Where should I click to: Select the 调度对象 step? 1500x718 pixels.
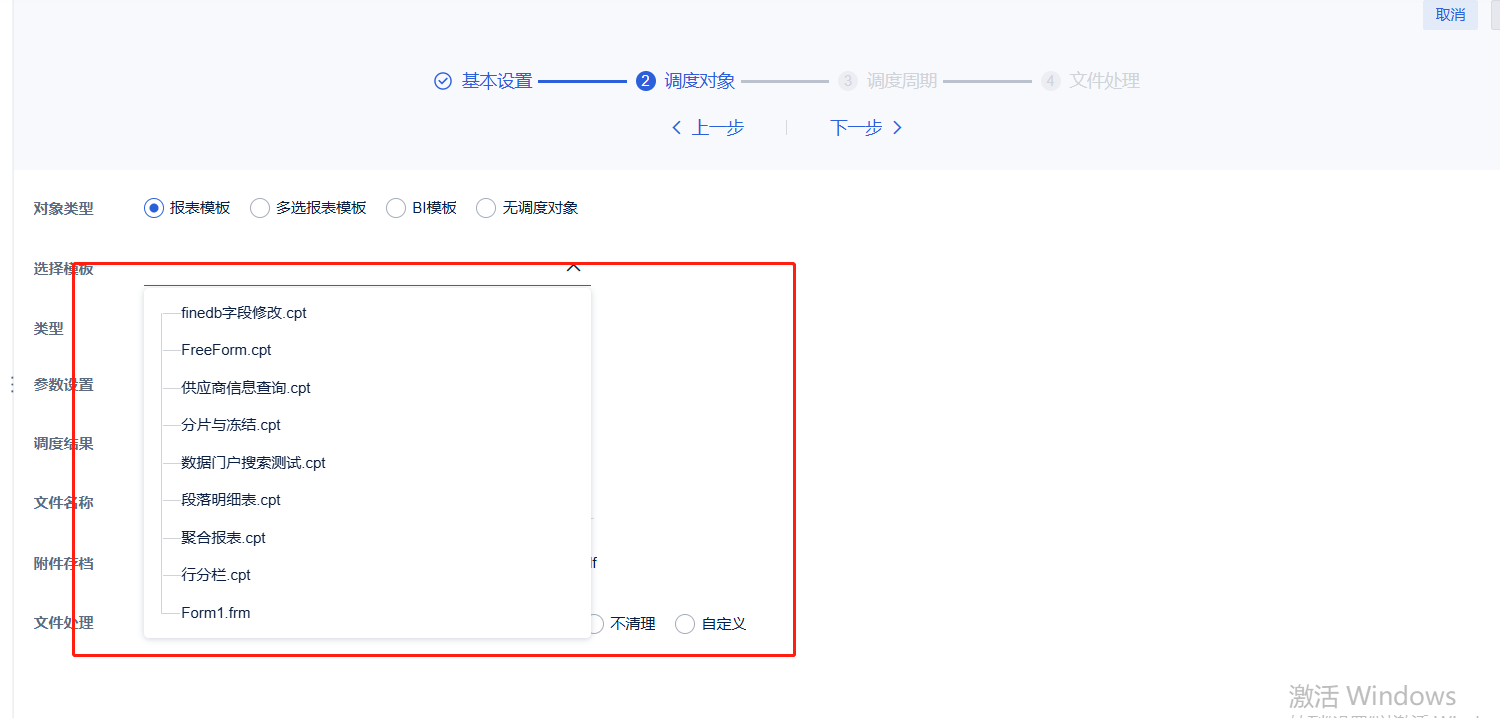[x=700, y=81]
